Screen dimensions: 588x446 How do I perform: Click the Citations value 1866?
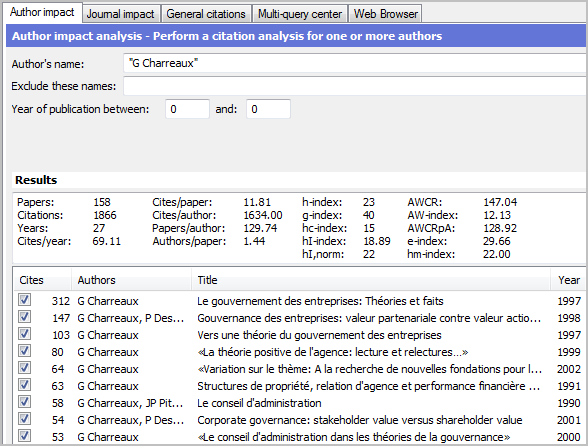point(105,215)
